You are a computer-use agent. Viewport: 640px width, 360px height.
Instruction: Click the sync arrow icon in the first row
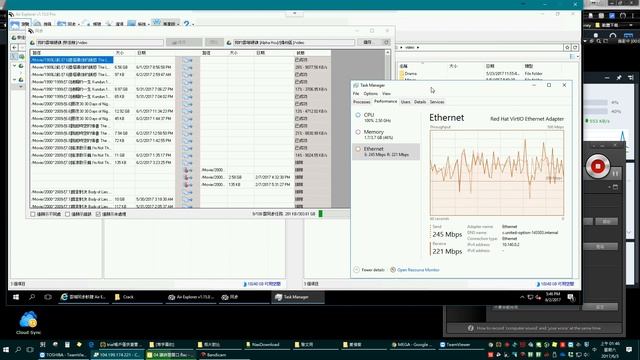[187, 60]
